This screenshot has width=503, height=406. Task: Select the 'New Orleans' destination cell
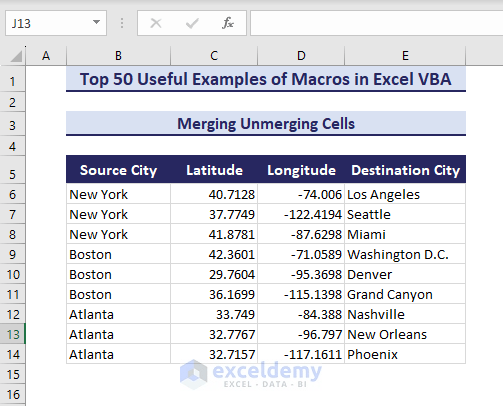point(405,334)
